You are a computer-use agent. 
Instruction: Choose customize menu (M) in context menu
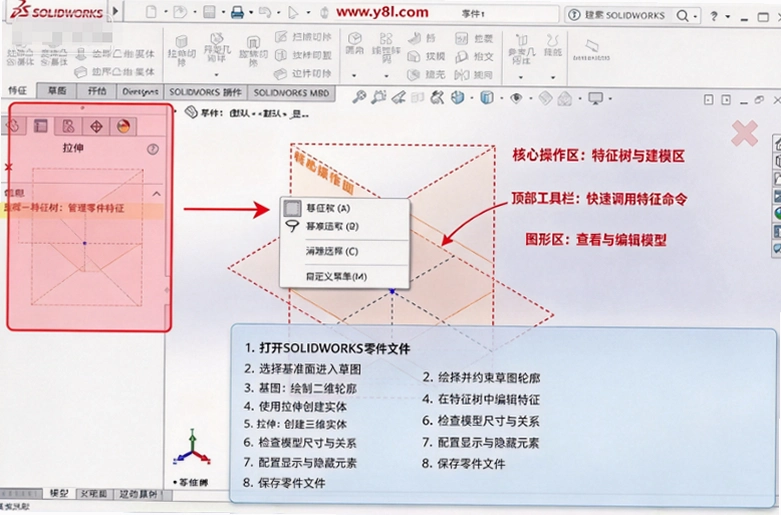click(x=345, y=276)
